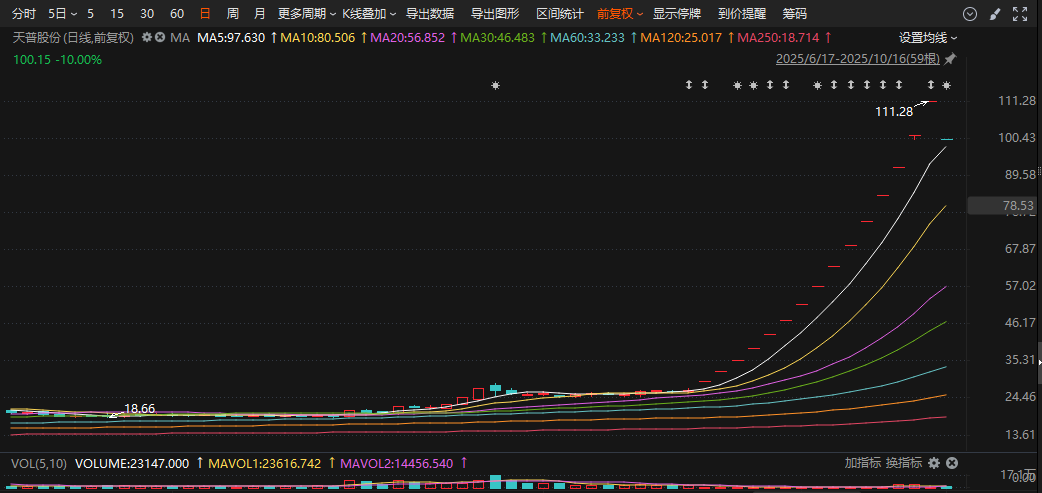Select the 周 weekly period tab

click(x=233, y=14)
